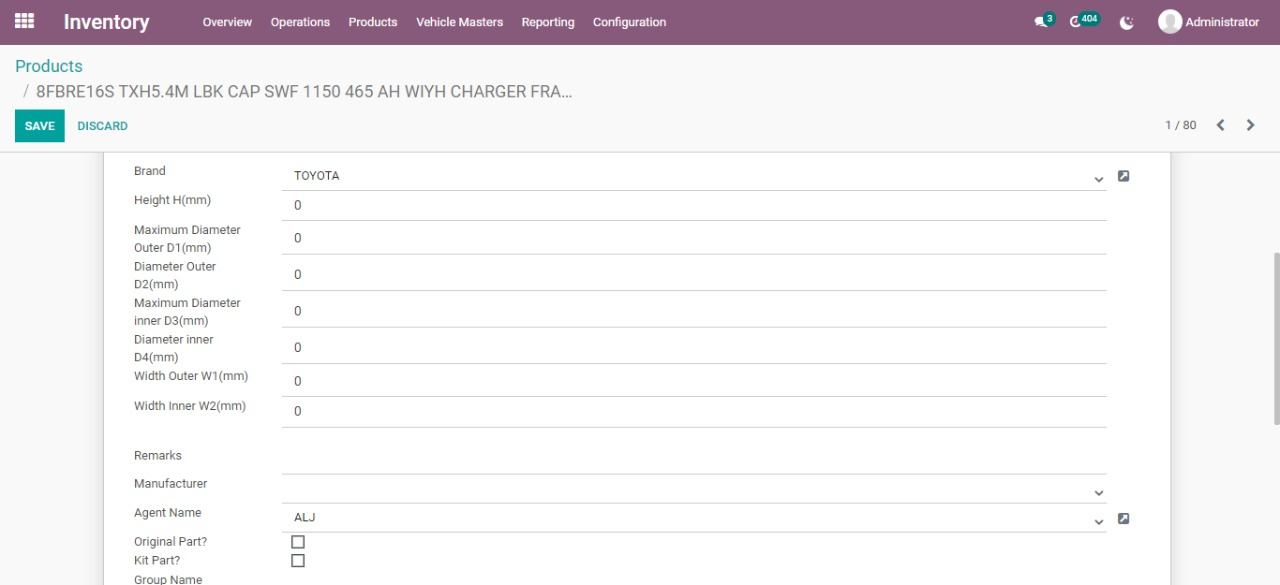Open the conversations messages icon

[1041, 22]
